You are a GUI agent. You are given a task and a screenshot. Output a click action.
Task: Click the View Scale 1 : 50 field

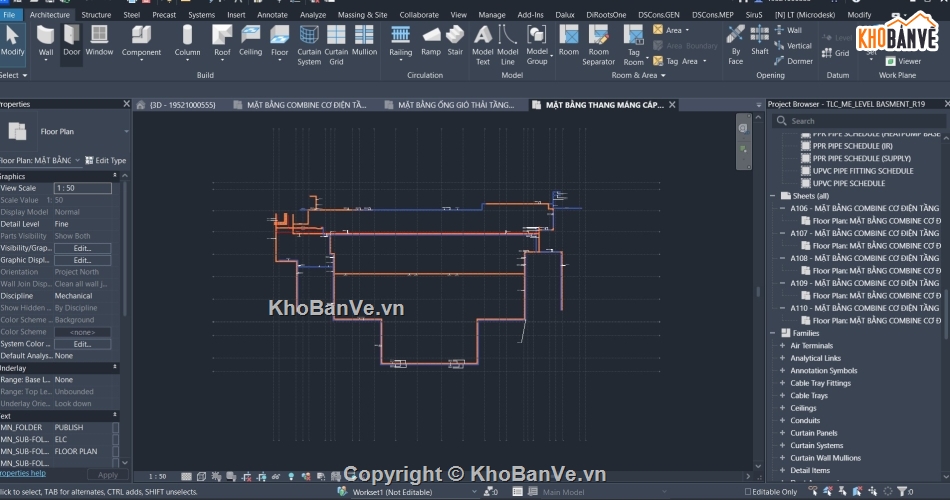(82, 188)
